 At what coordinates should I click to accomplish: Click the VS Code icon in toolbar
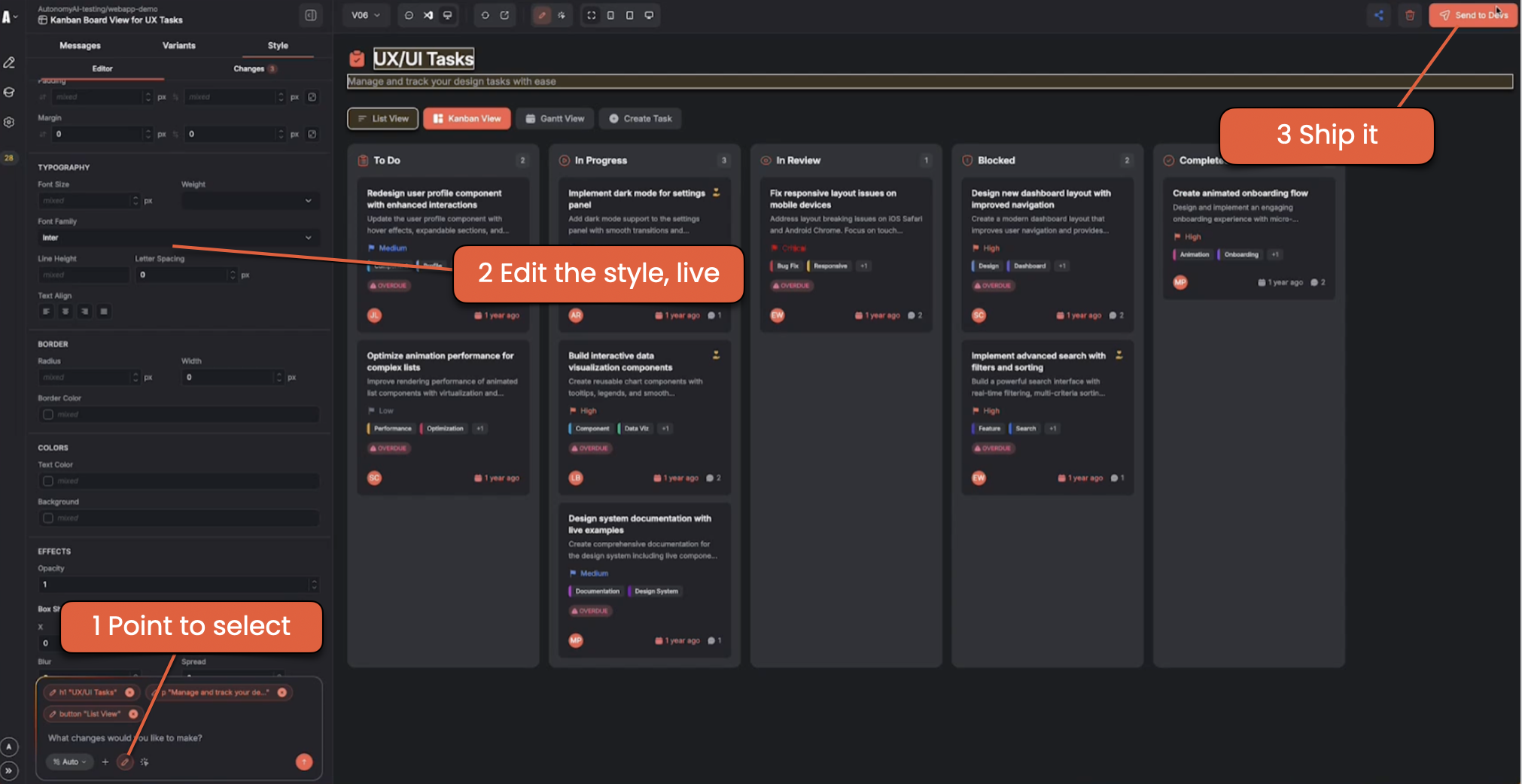(428, 15)
